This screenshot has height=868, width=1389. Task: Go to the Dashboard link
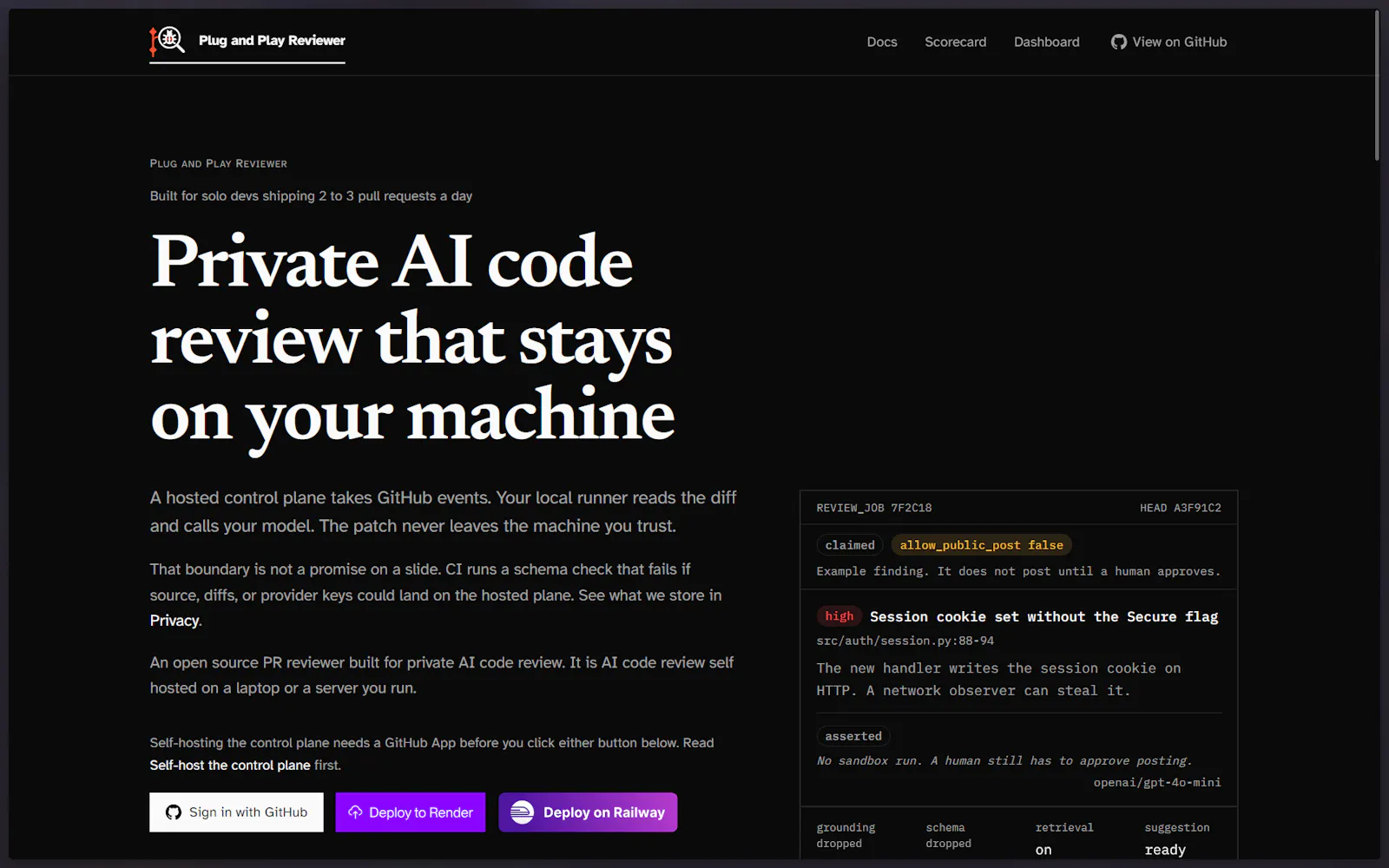pos(1047,42)
